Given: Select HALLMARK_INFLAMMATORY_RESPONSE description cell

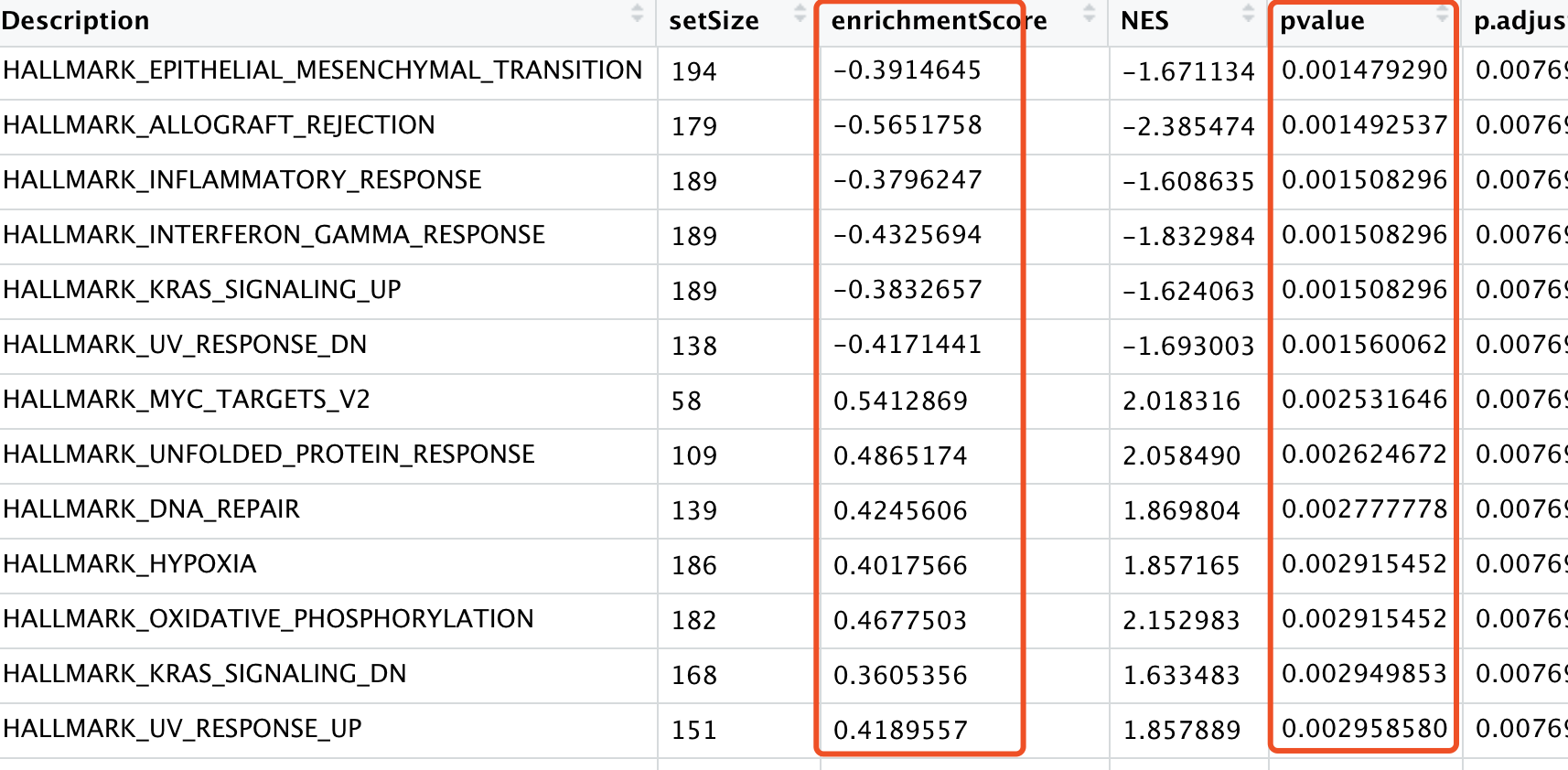Looking at the screenshot, I should point(242,180).
